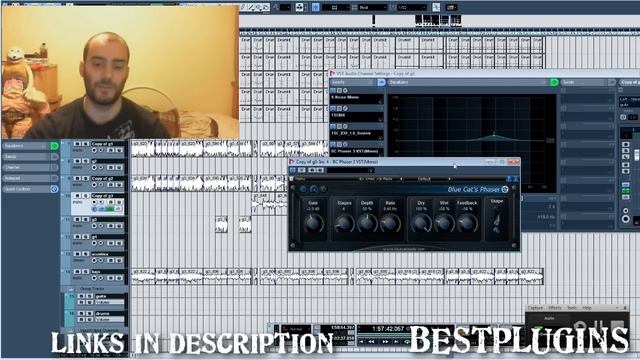Toggle the green EQ power button in Channel Settings

tap(554, 82)
